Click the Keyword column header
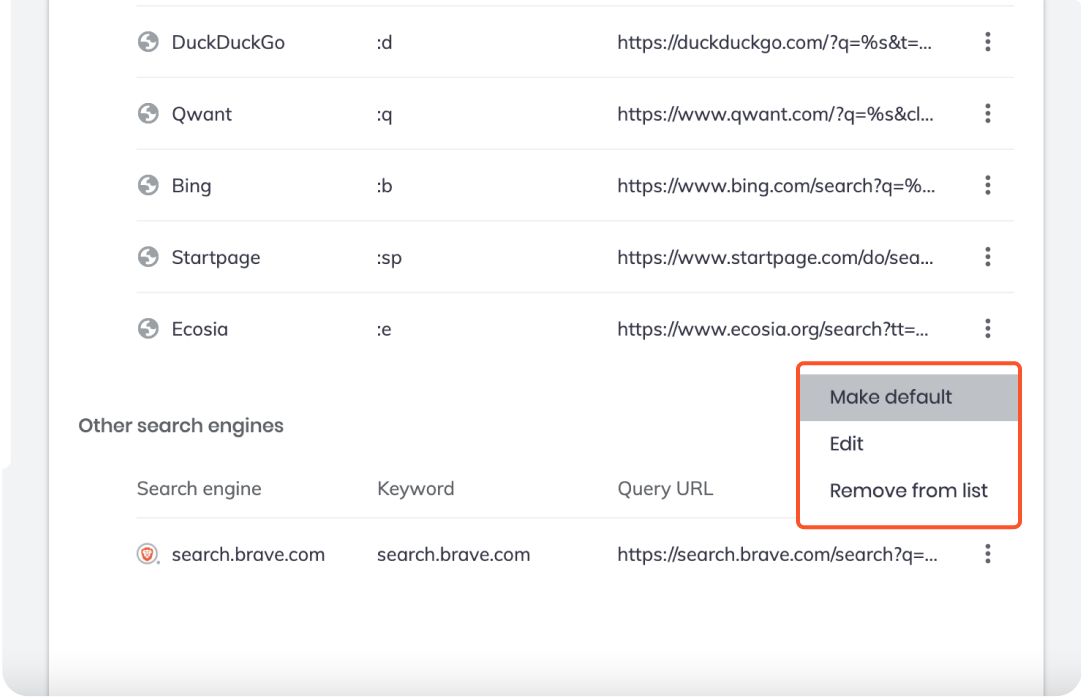Screen dimensions: 1081x697 coord(416,489)
